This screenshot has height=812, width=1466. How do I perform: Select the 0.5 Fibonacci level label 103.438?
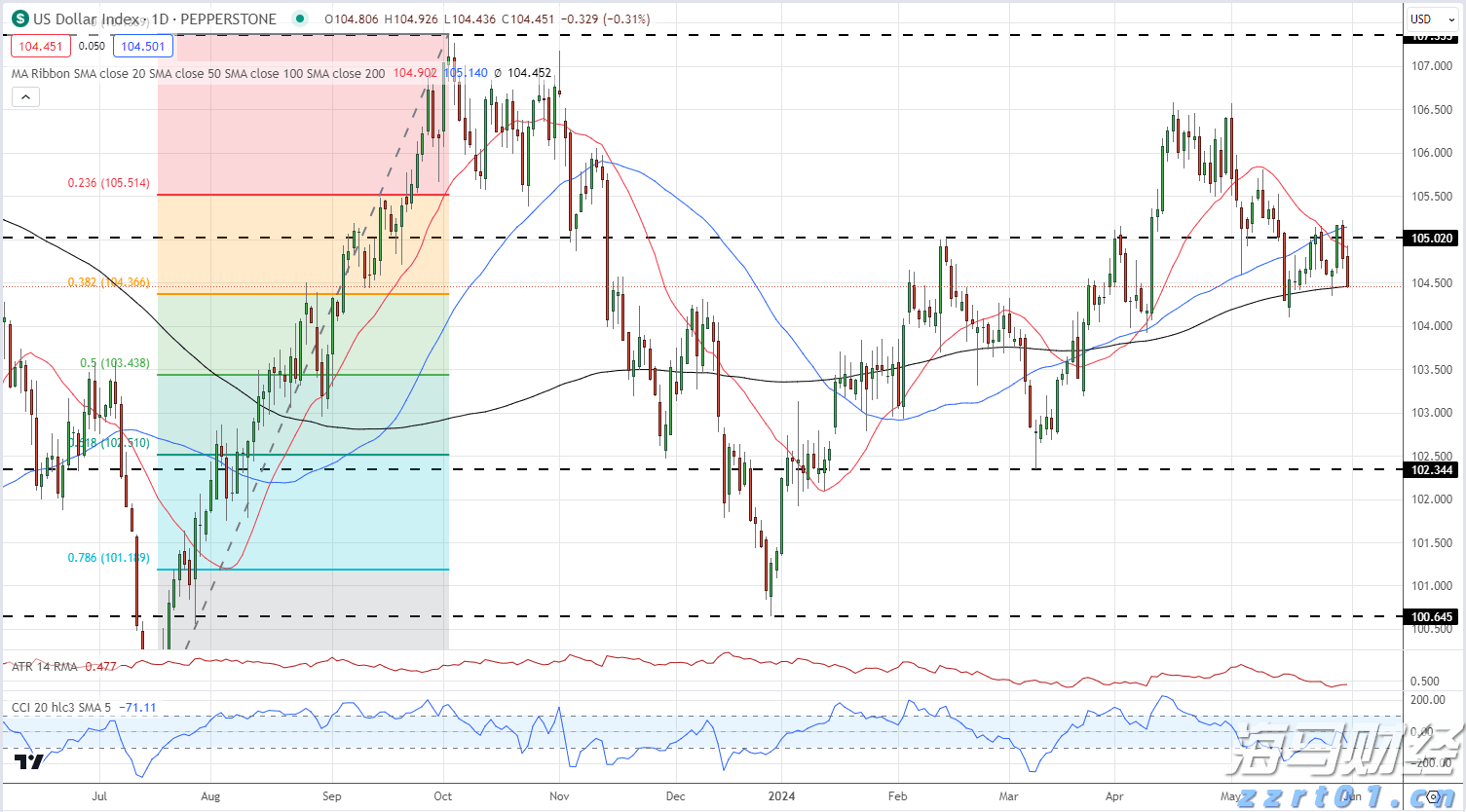(x=114, y=363)
